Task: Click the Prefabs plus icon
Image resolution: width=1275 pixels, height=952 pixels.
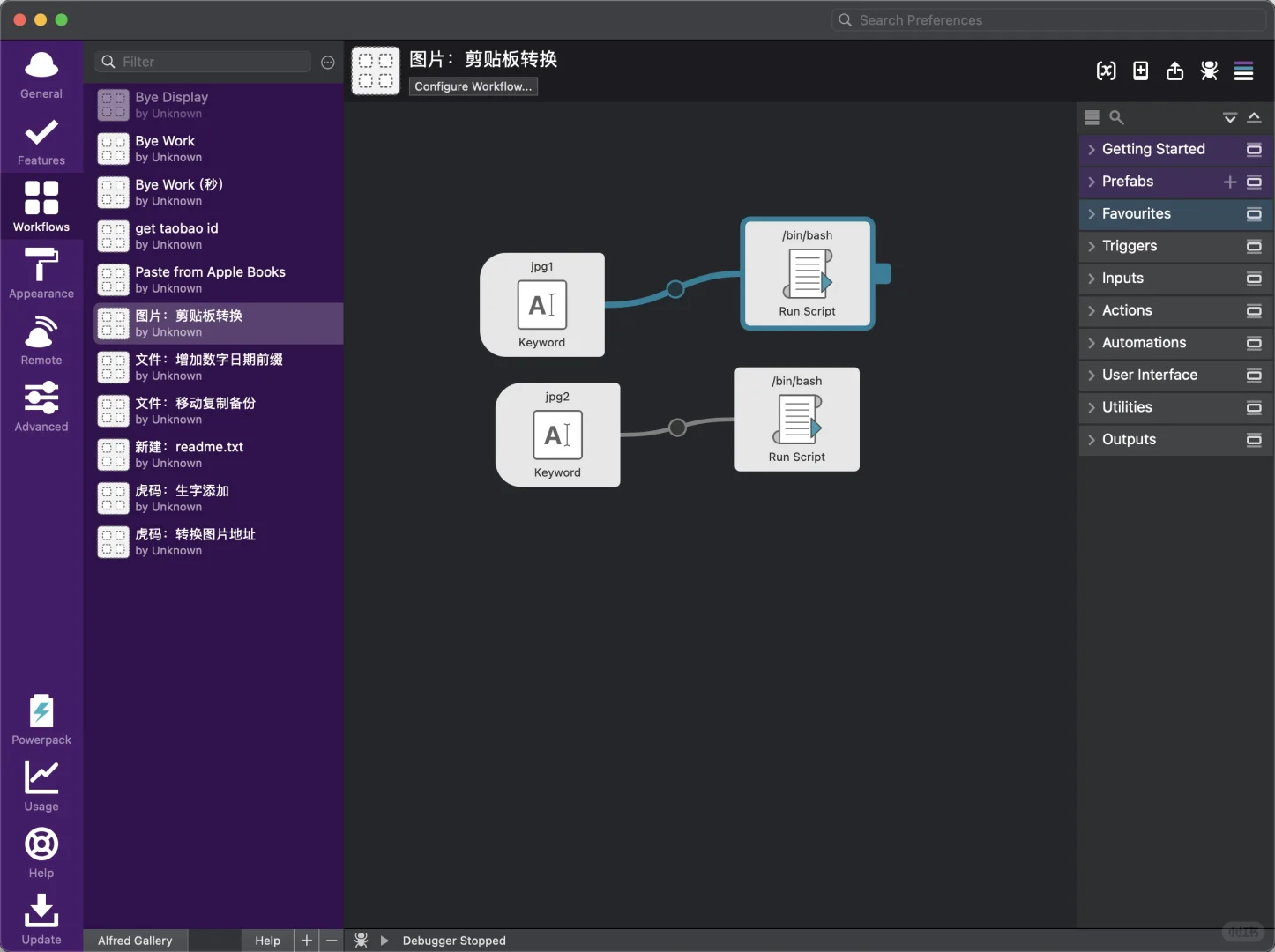Action: [x=1230, y=182]
